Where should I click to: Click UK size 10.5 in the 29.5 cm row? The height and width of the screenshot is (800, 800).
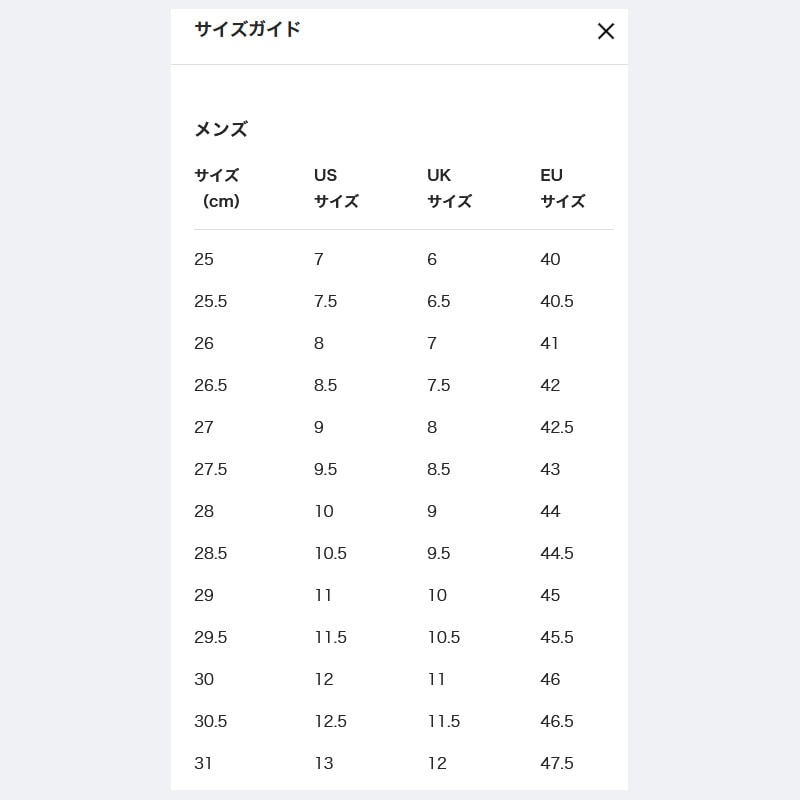click(x=444, y=637)
